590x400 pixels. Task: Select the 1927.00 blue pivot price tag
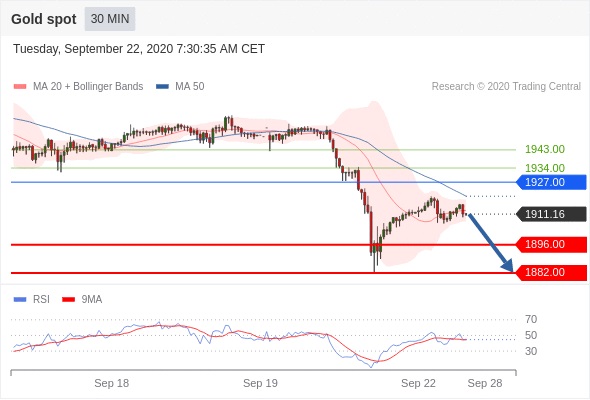pos(551,182)
